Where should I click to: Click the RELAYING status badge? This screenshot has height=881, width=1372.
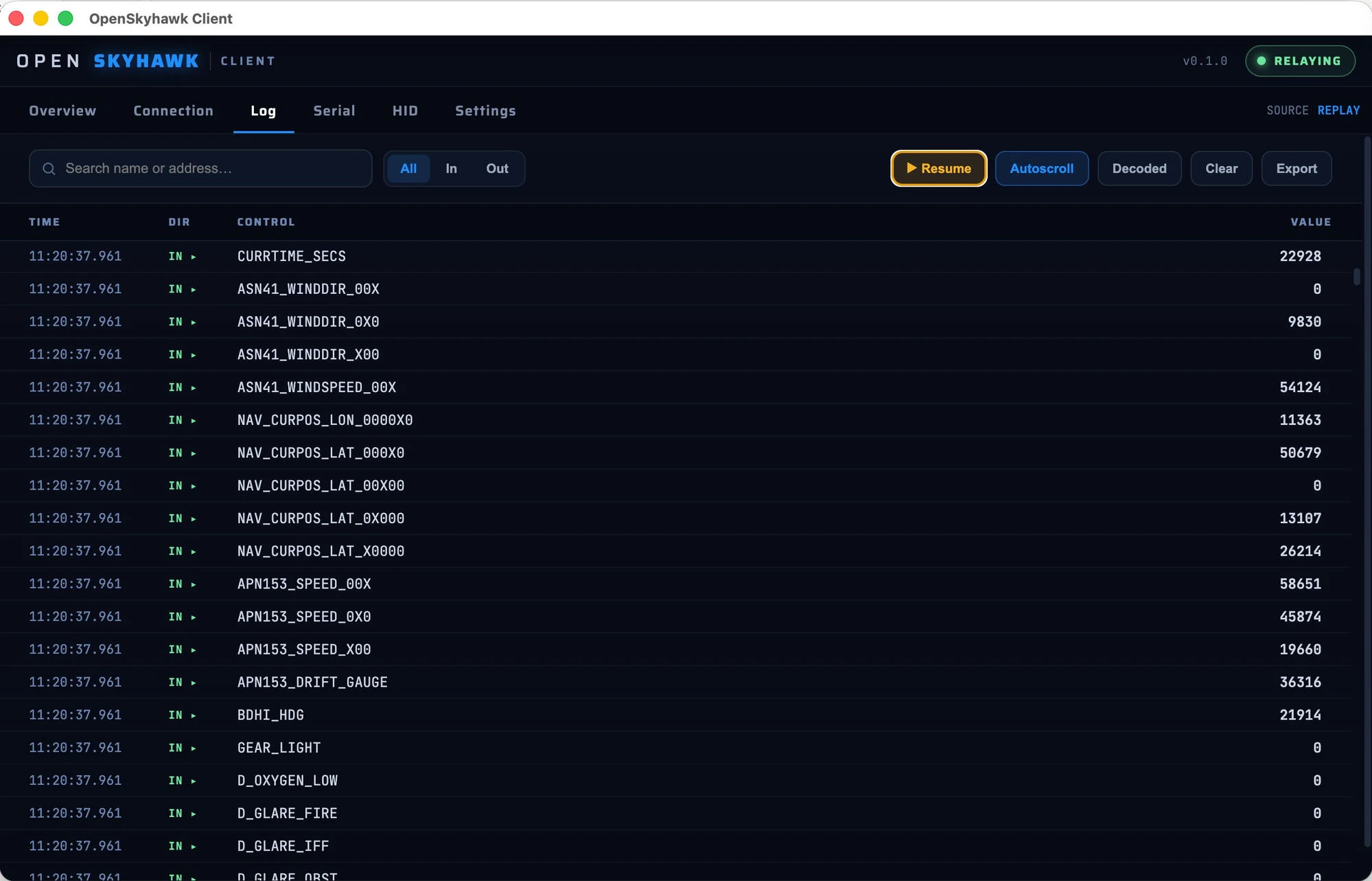point(1300,61)
